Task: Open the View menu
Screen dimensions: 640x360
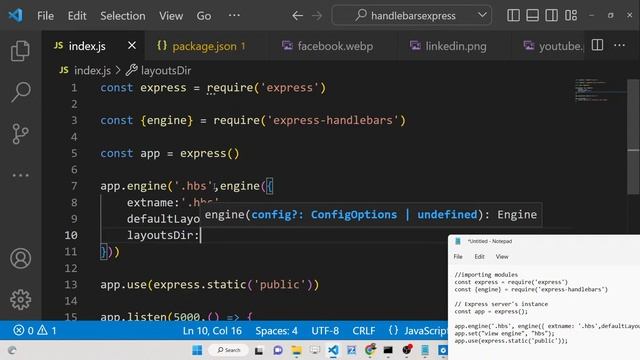Action: [x=171, y=16]
